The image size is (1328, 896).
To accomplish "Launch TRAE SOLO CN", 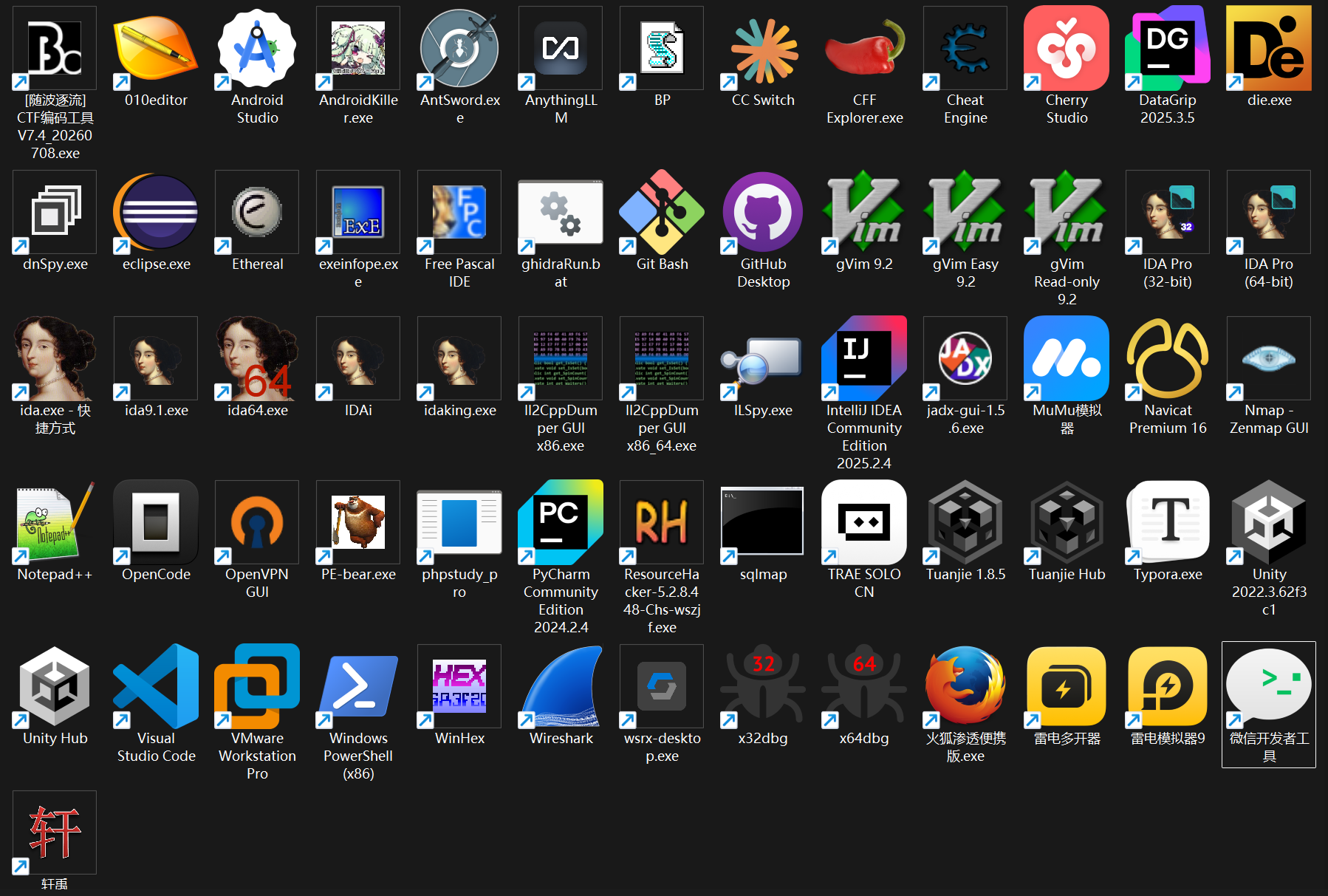I will click(864, 522).
